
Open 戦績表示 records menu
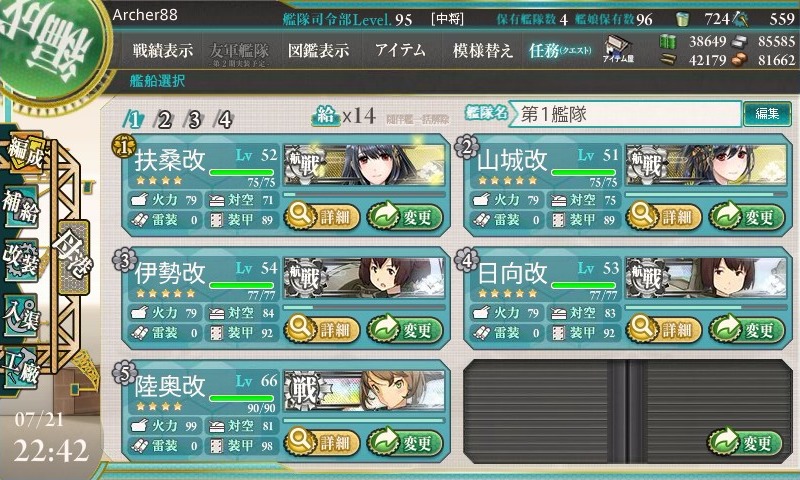[163, 50]
